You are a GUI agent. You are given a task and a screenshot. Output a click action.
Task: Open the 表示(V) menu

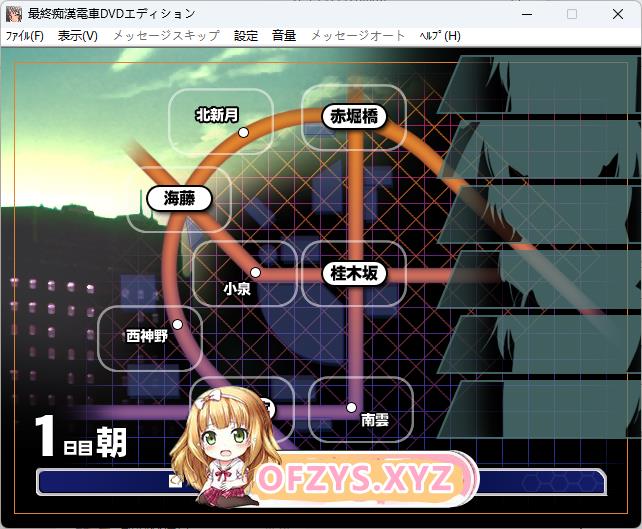click(78, 36)
